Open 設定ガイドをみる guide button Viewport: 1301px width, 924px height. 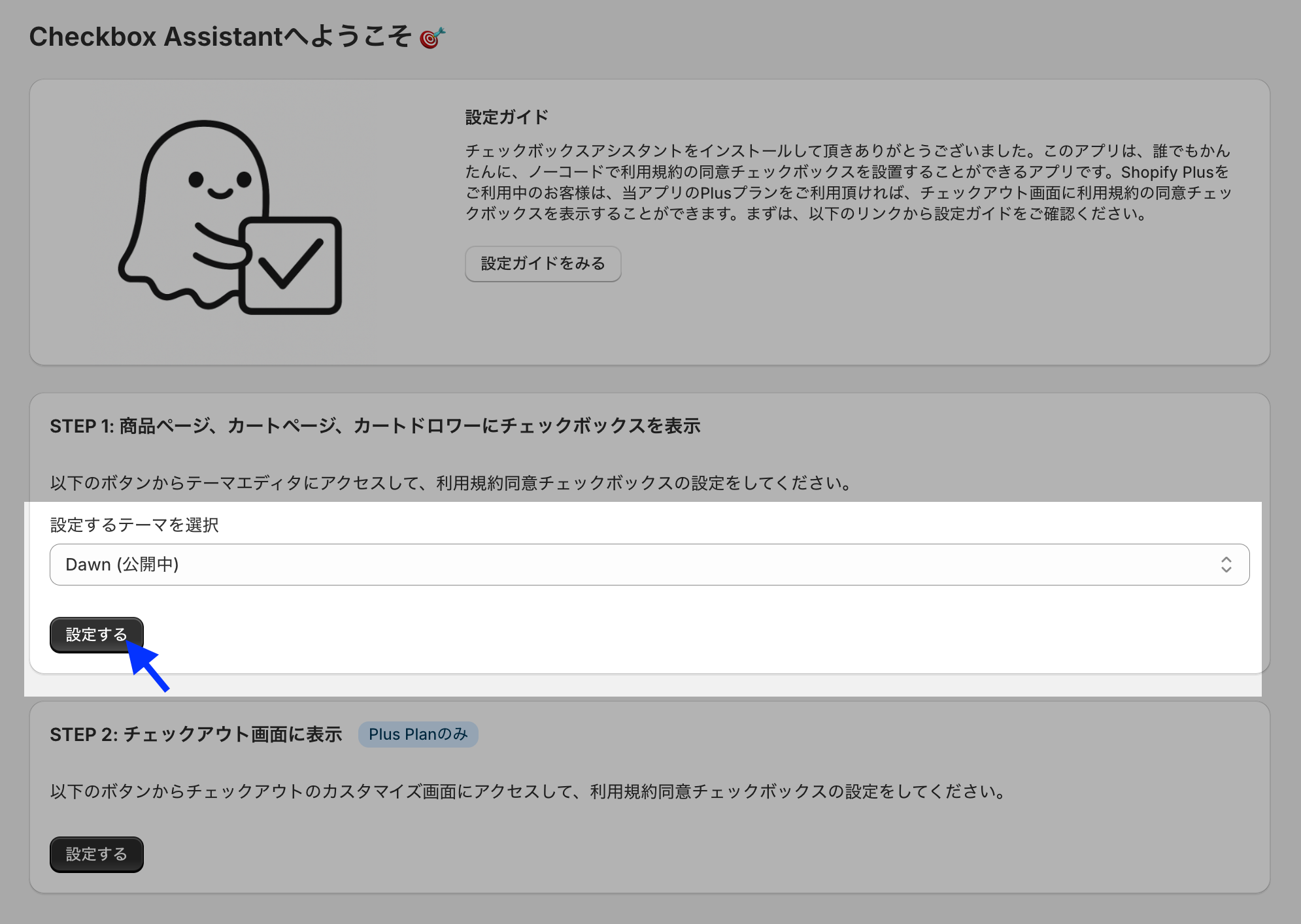coord(543,263)
